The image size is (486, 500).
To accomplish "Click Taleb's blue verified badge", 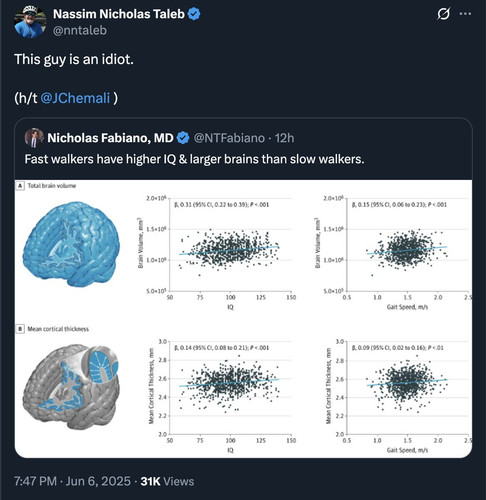I will (x=194, y=14).
